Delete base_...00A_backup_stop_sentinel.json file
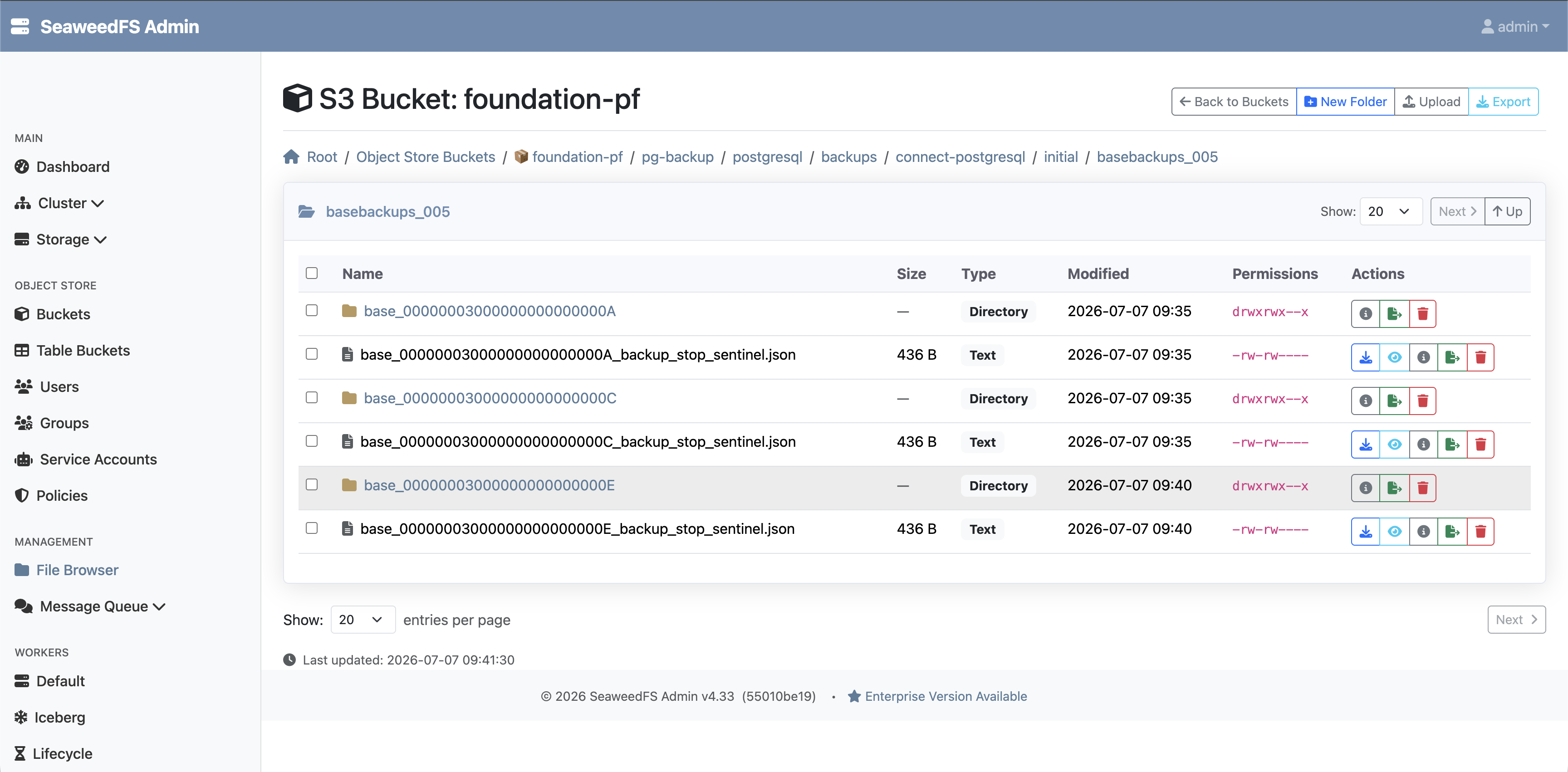 1480,357
